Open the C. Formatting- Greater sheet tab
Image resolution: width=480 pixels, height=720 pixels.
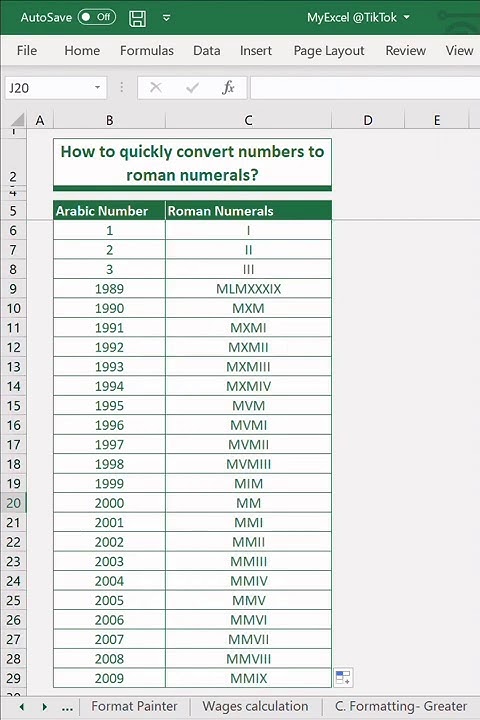point(401,706)
